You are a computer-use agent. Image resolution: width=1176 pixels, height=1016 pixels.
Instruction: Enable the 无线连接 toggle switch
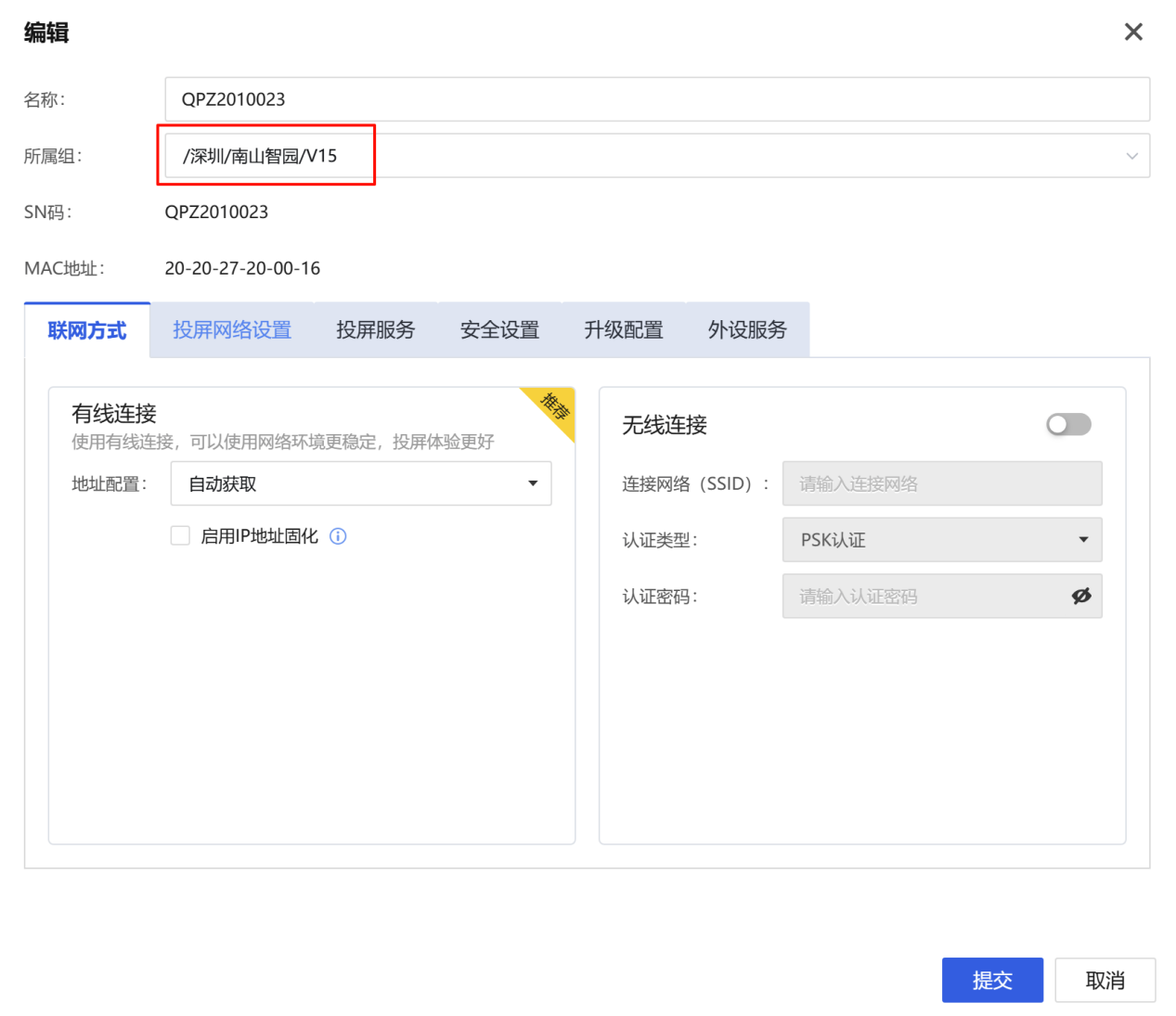[x=1068, y=425]
